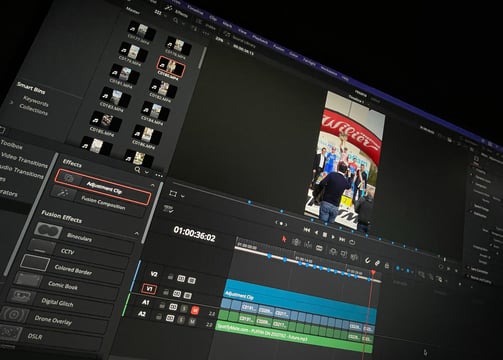Select the C0185.MP4 clip thumbnail

tap(106, 123)
